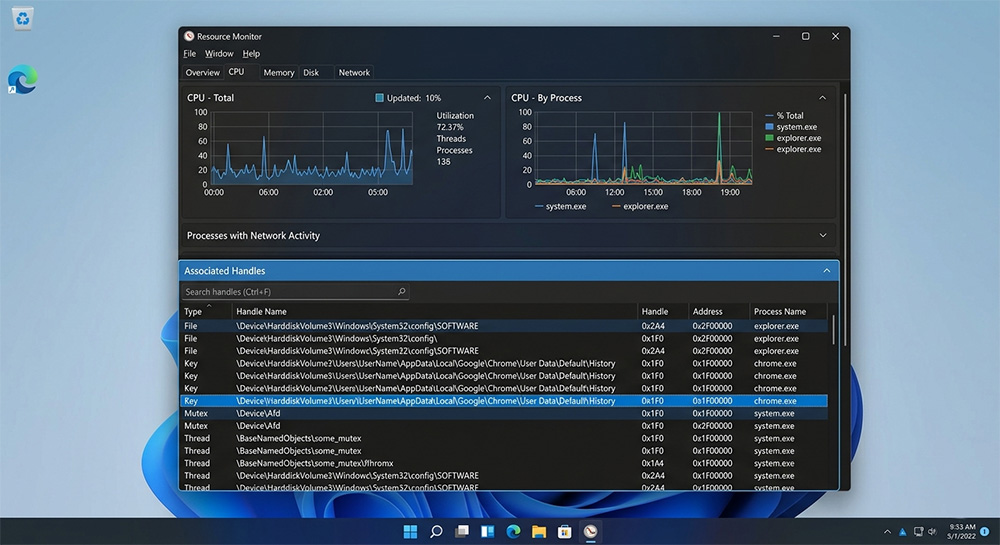Switch to the Network tab
The width and height of the screenshot is (1000, 545).
coord(354,73)
